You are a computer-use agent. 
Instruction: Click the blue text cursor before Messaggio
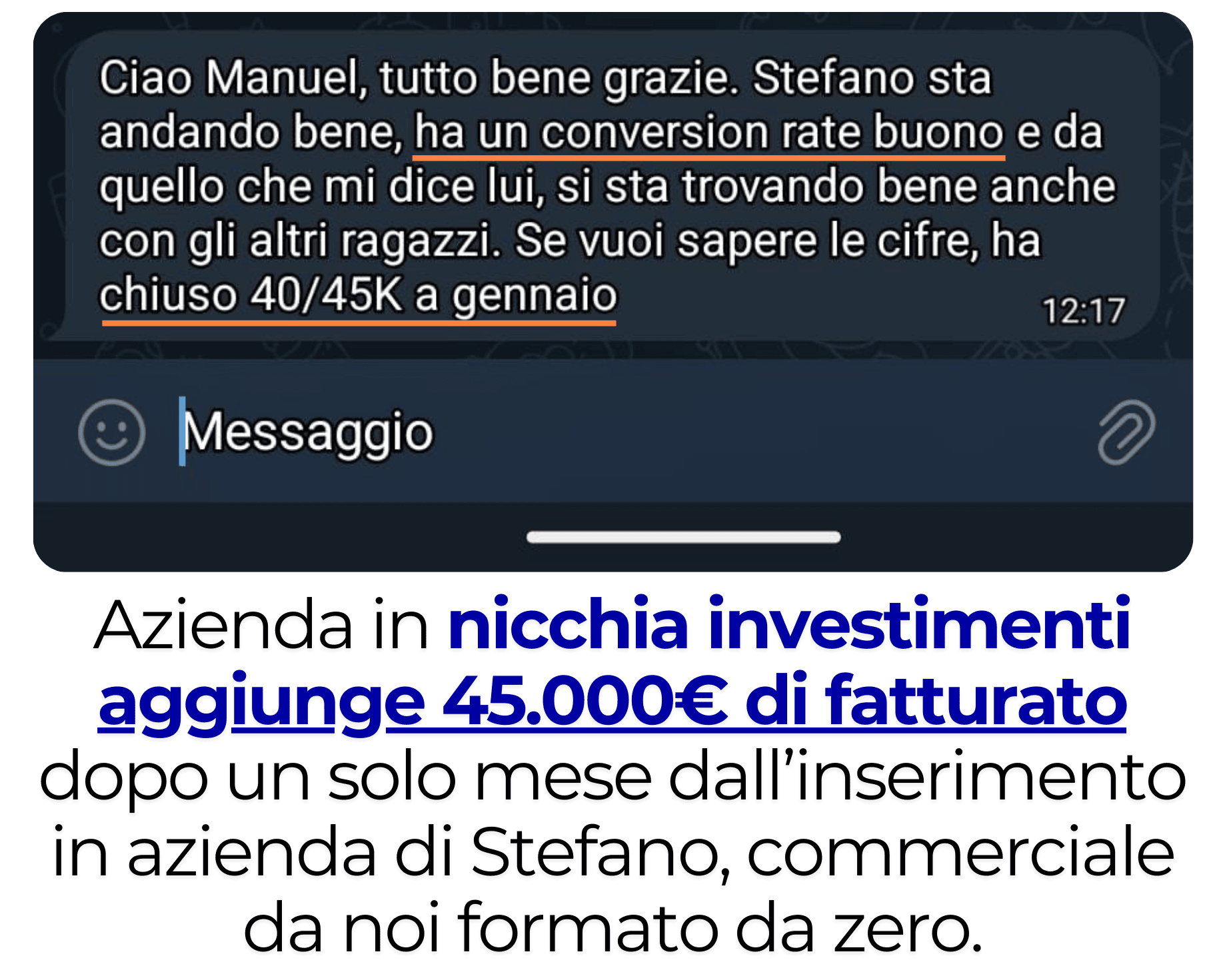tap(182, 431)
